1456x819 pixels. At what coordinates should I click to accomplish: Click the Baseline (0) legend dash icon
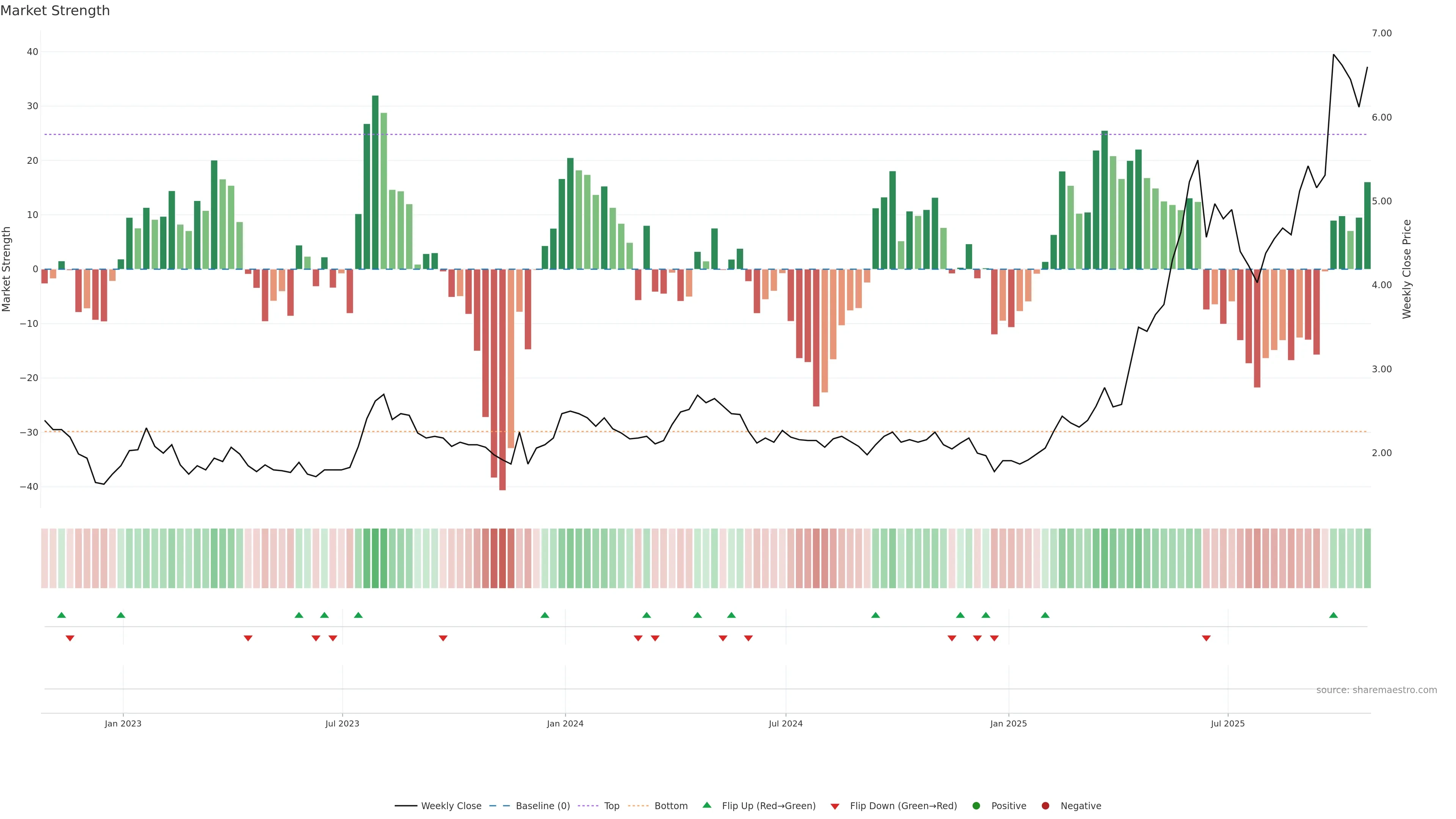click(x=499, y=805)
